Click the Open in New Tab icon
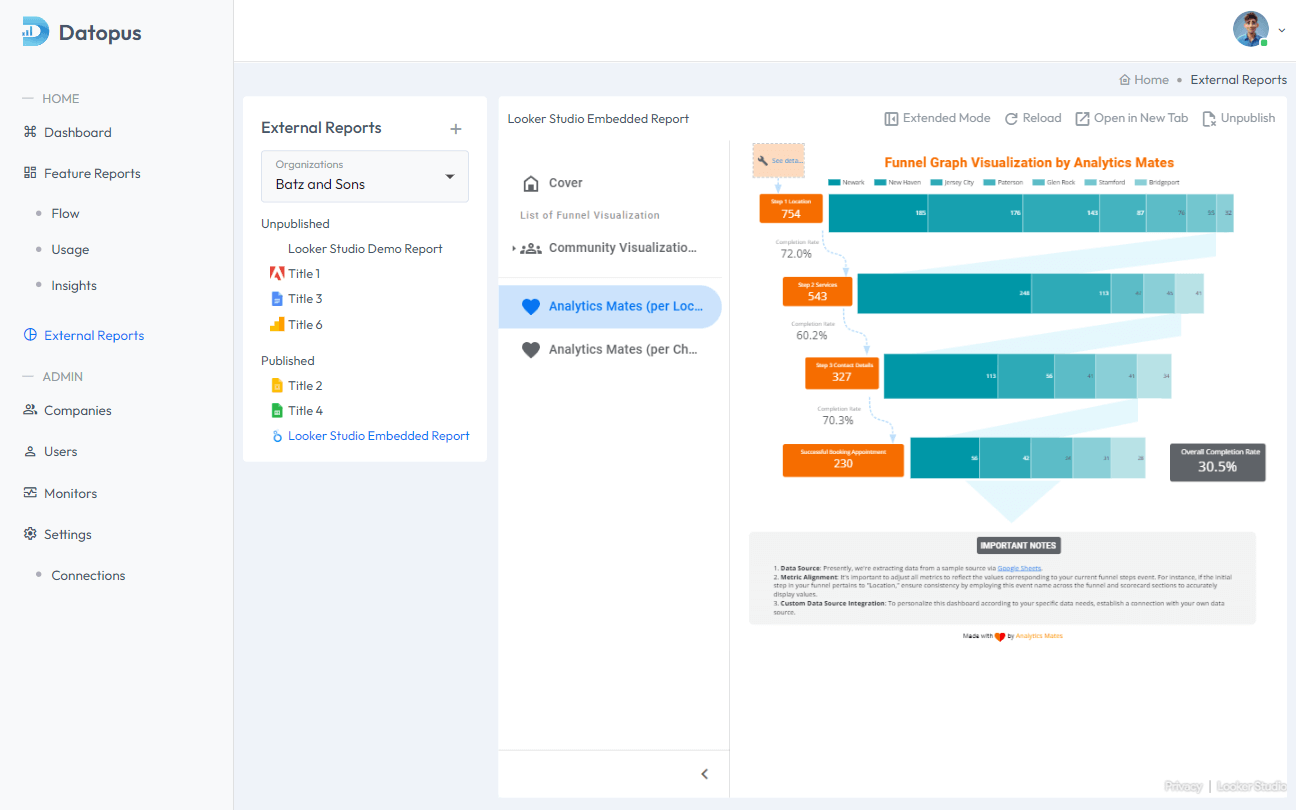 click(1082, 118)
